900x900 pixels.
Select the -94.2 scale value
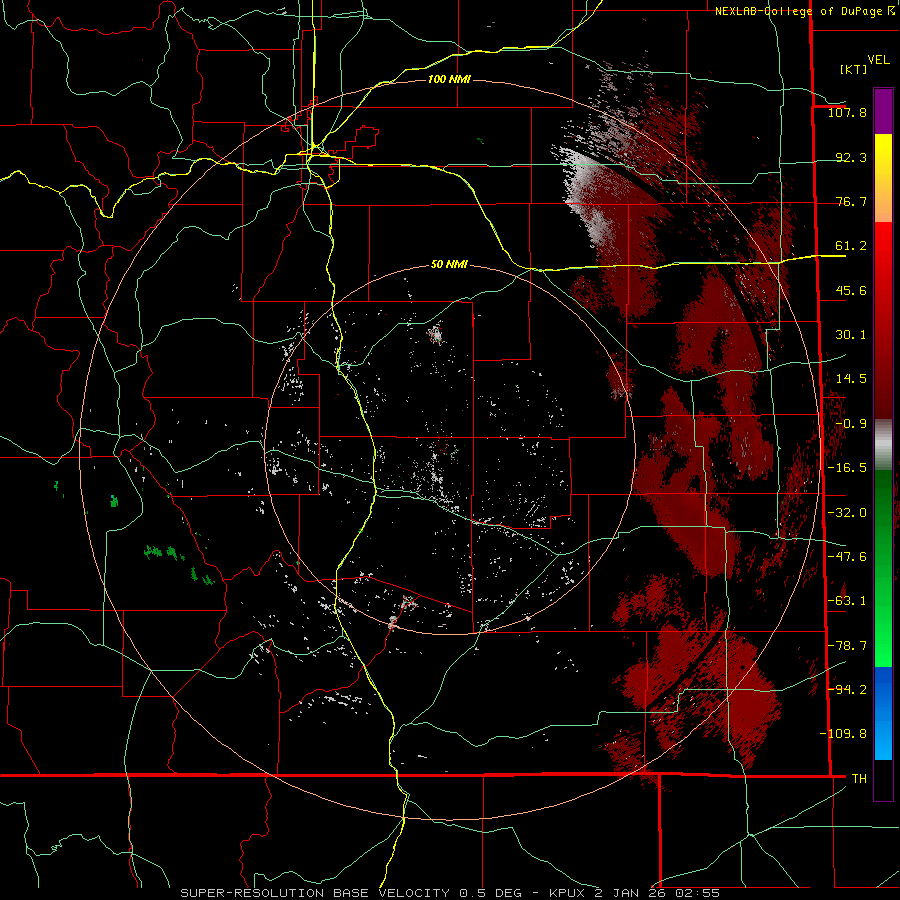847,690
